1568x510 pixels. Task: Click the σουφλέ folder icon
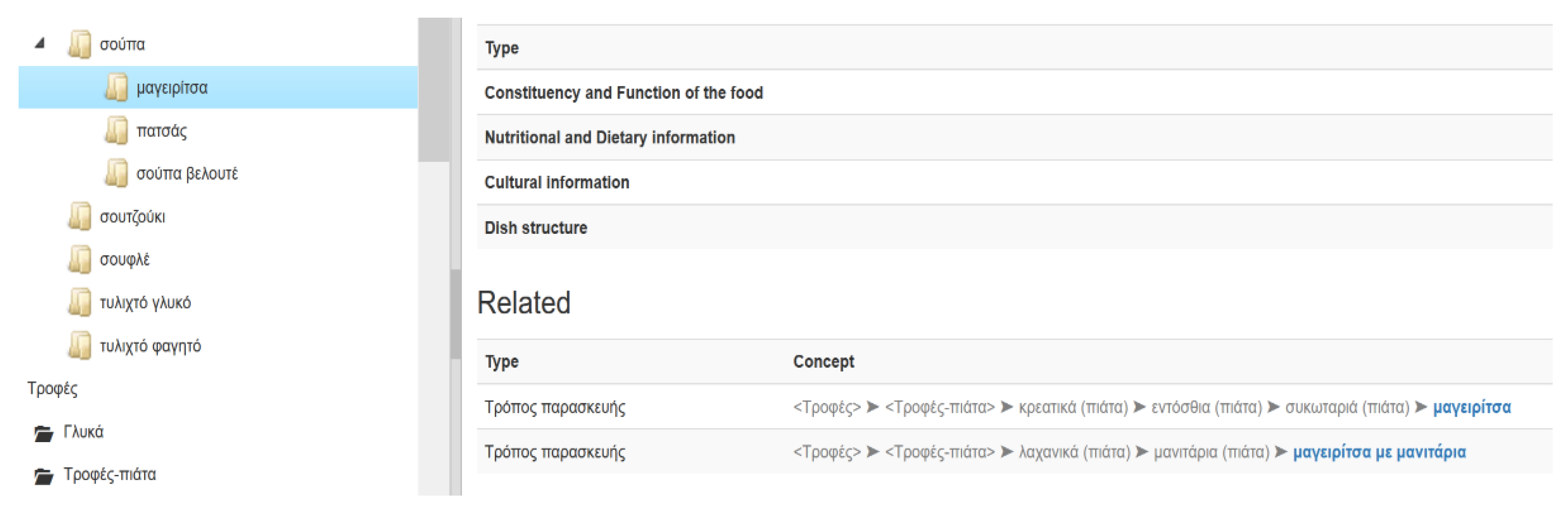pyautogui.click(x=80, y=259)
